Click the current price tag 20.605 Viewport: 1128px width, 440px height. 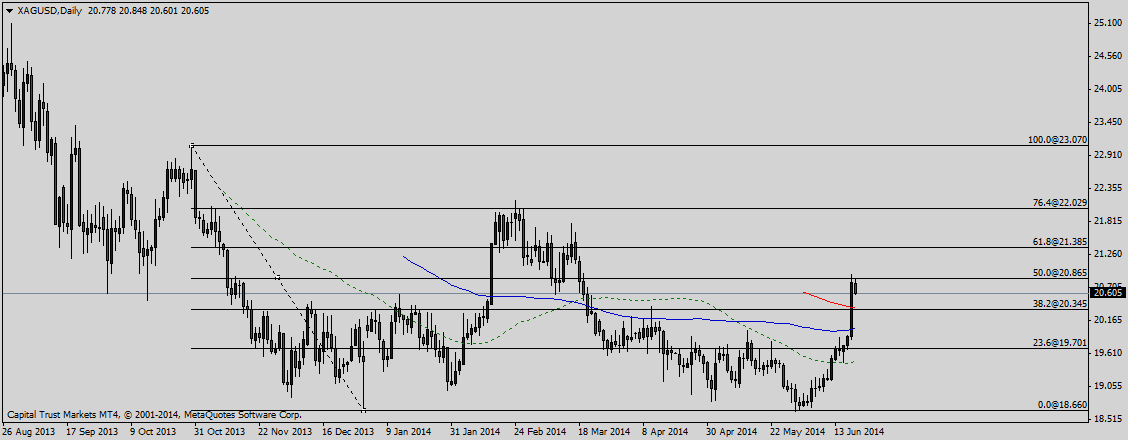1107,293
